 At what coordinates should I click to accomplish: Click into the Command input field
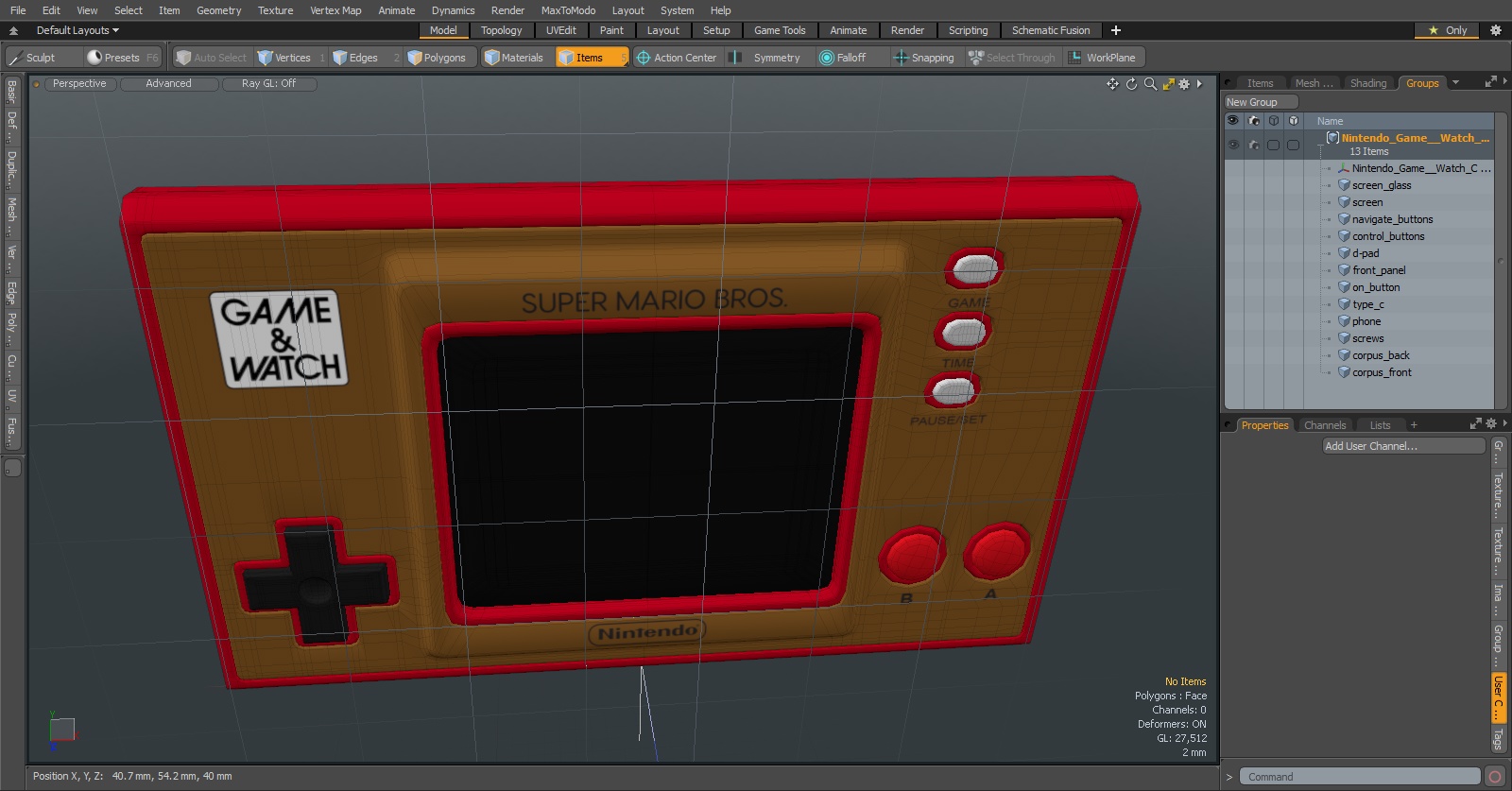[x=1359, y=777]
